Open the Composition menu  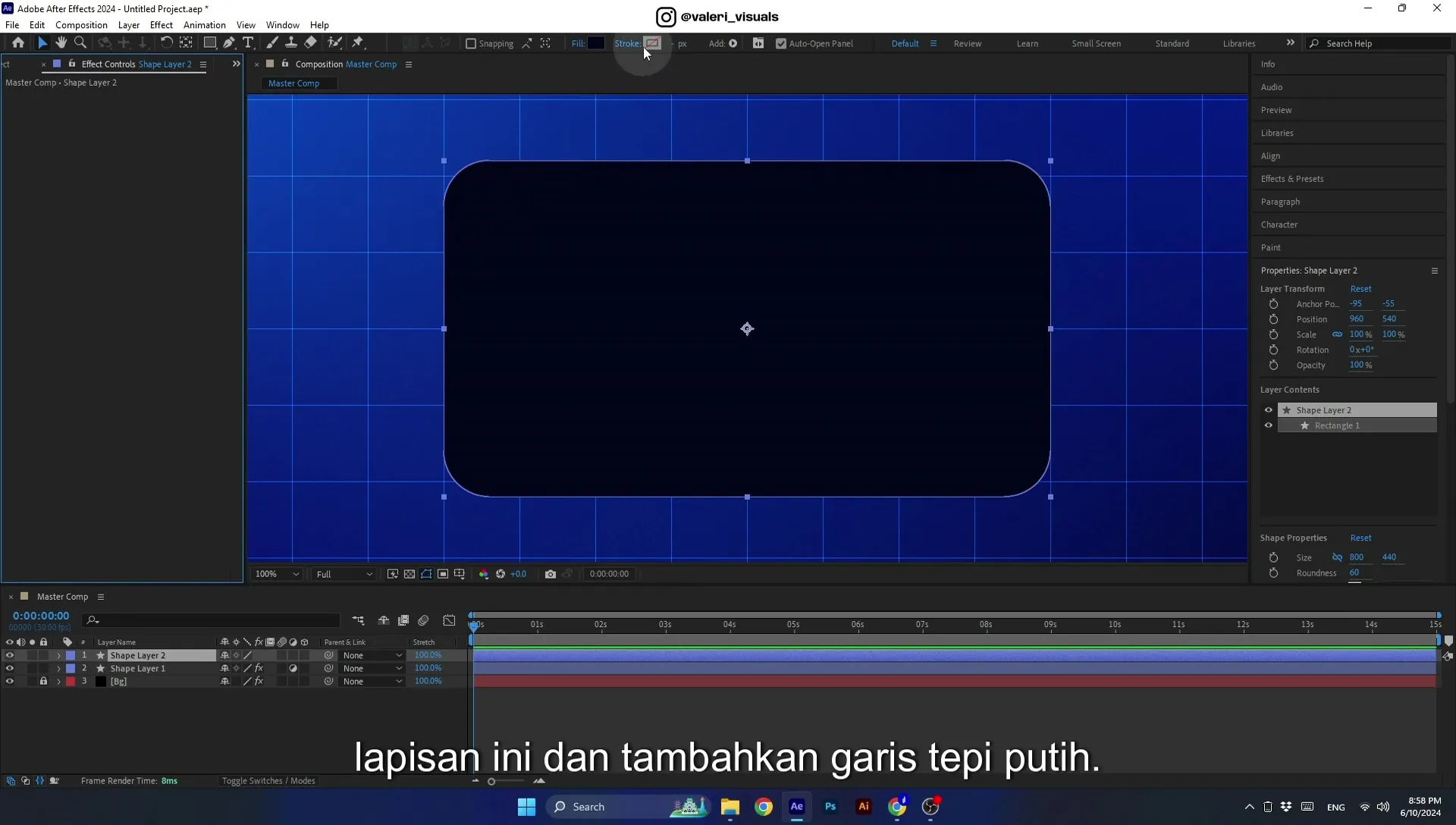pos(81,25)
